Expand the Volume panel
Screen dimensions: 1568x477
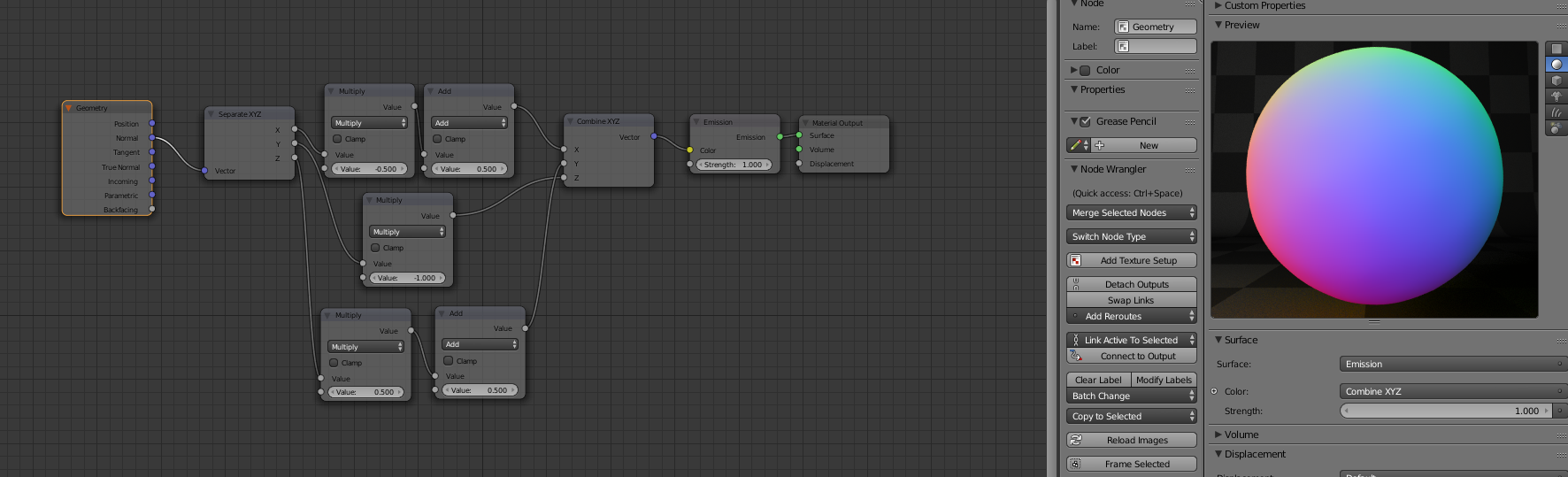[1218, 435]
